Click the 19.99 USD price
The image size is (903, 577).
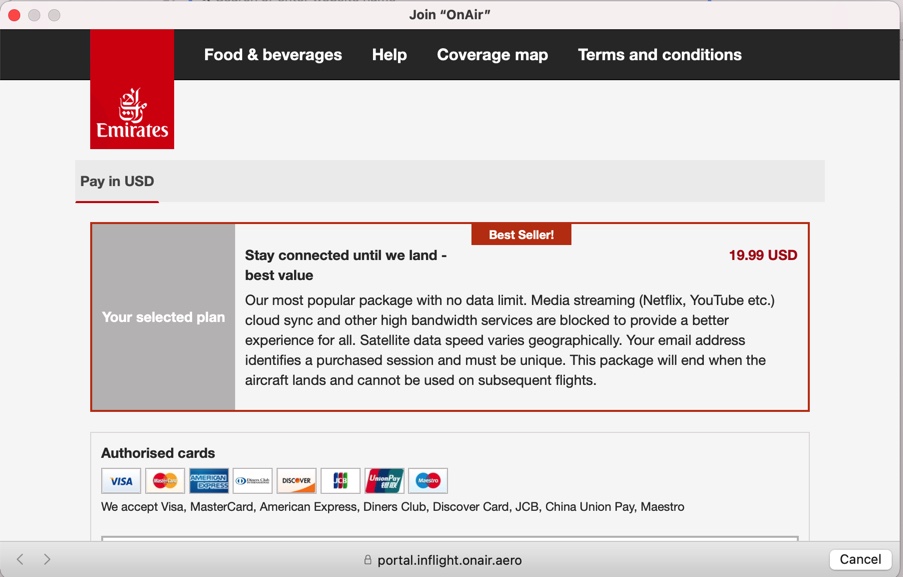point(763,255)
